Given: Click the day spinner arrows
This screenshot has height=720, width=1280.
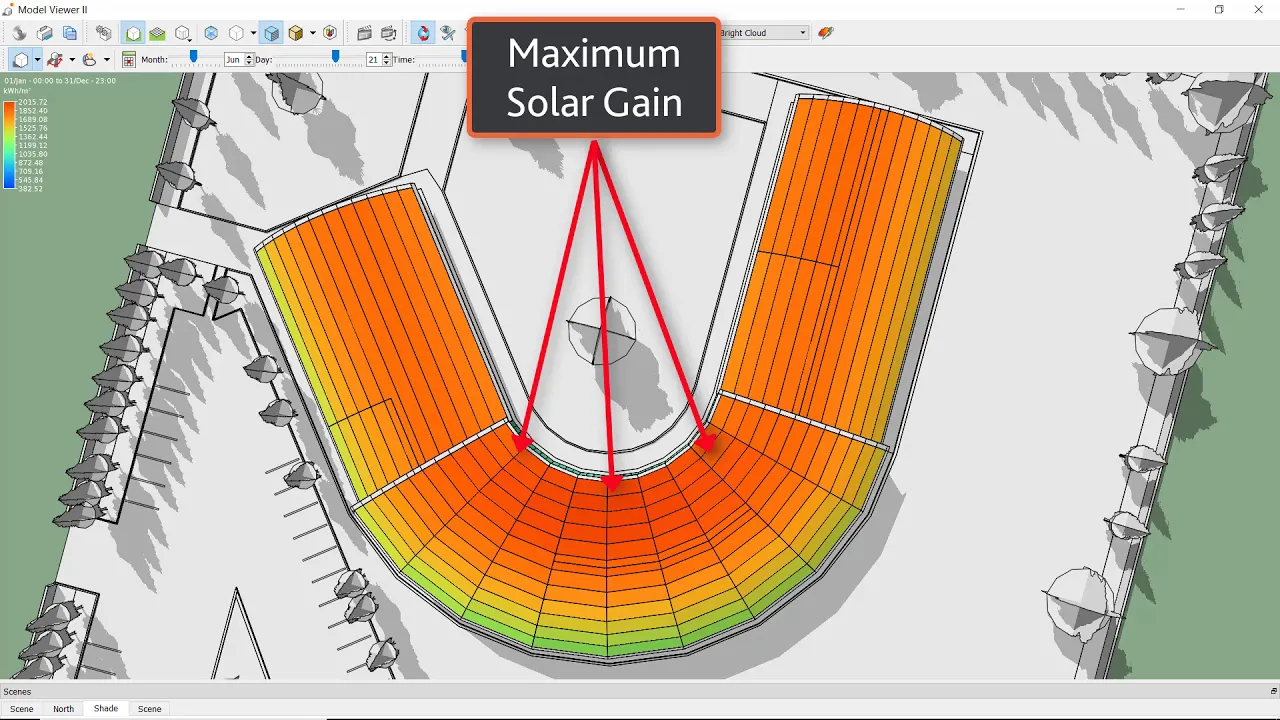Looking at the screenshot, I should pos(387,60).
